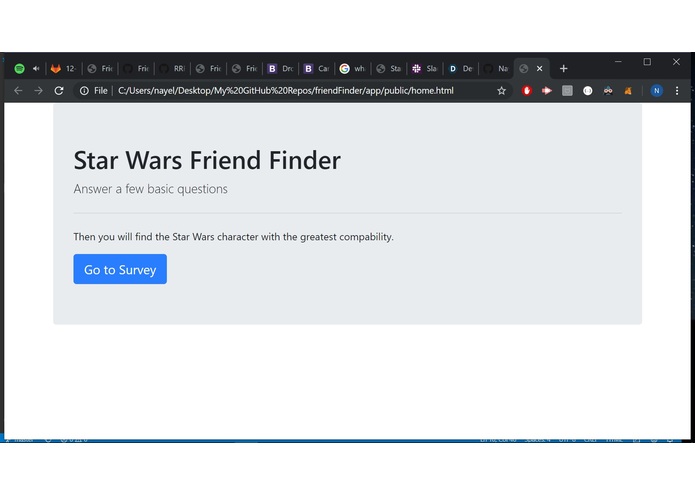The height and width of the screenshot is (494, 695).
Task: Switch to the GitHub RR tab
Action: pyautogui.click(x=172, y=69)
